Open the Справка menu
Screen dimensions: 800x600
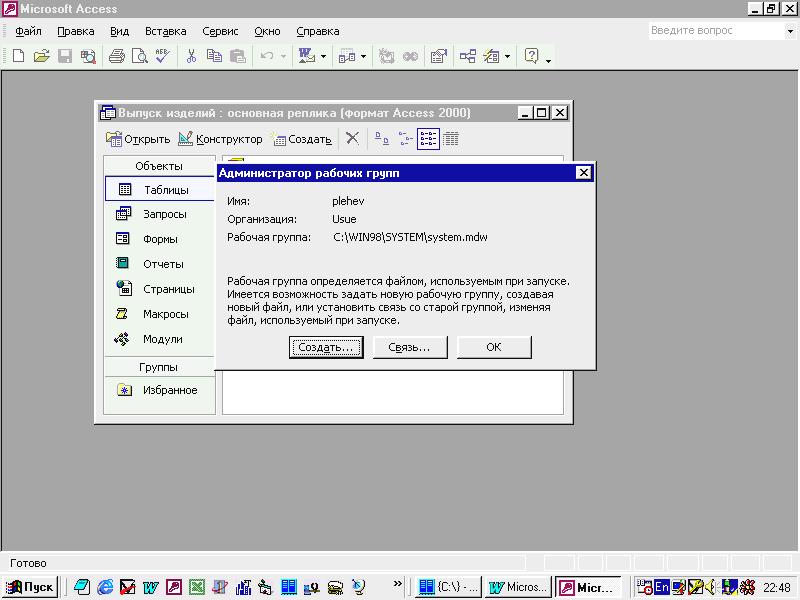coord(317,31)
